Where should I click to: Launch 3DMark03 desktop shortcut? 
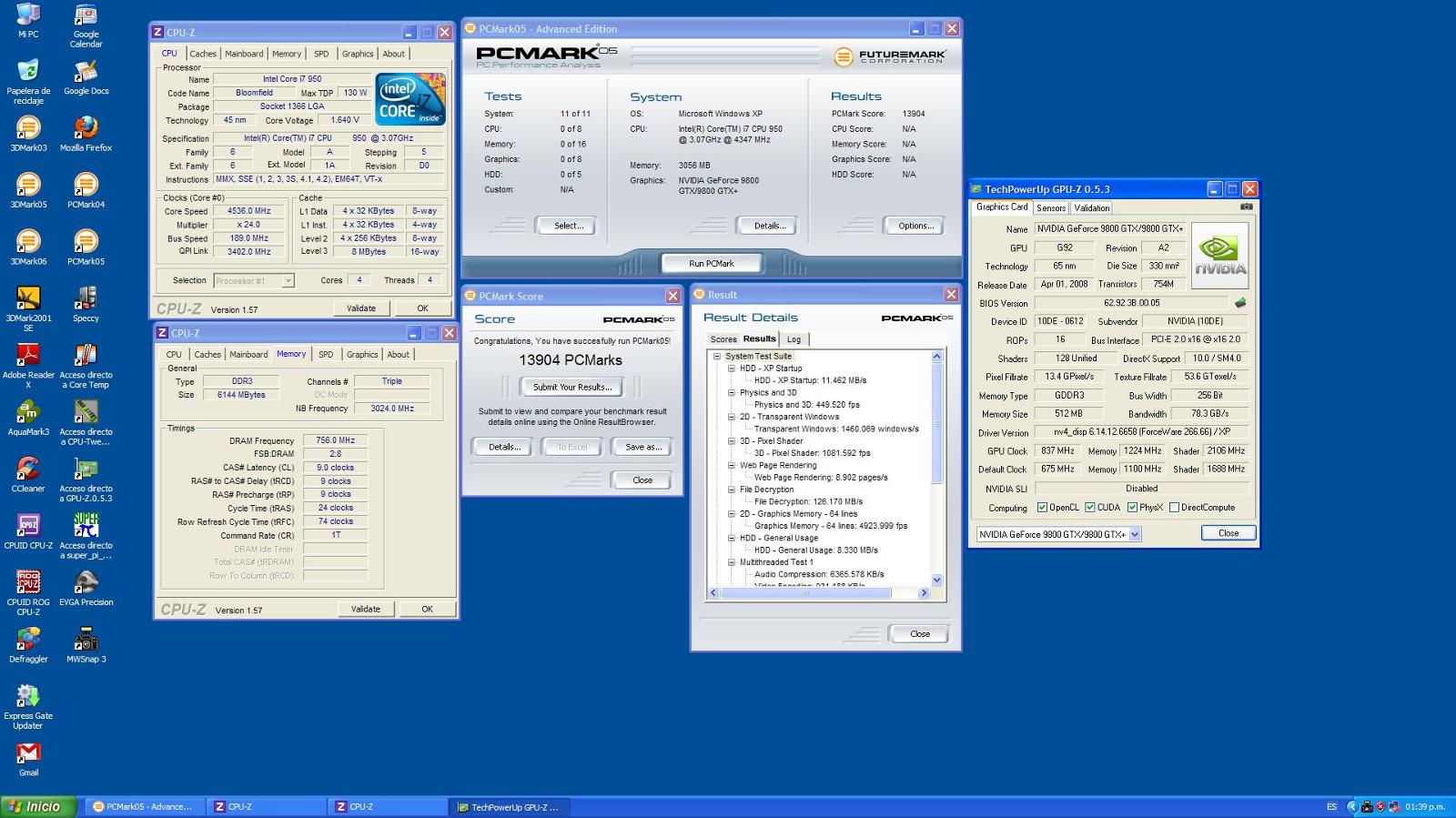click(x=28, y=134)
